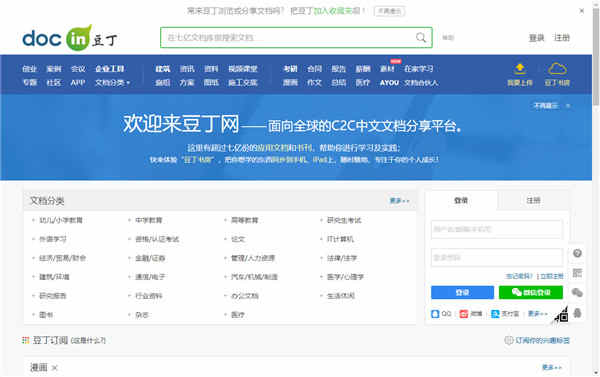The width and height of the screenshot is (600, 377).
Task: Expand 更多 third-party login options
Action: [537, 314]
